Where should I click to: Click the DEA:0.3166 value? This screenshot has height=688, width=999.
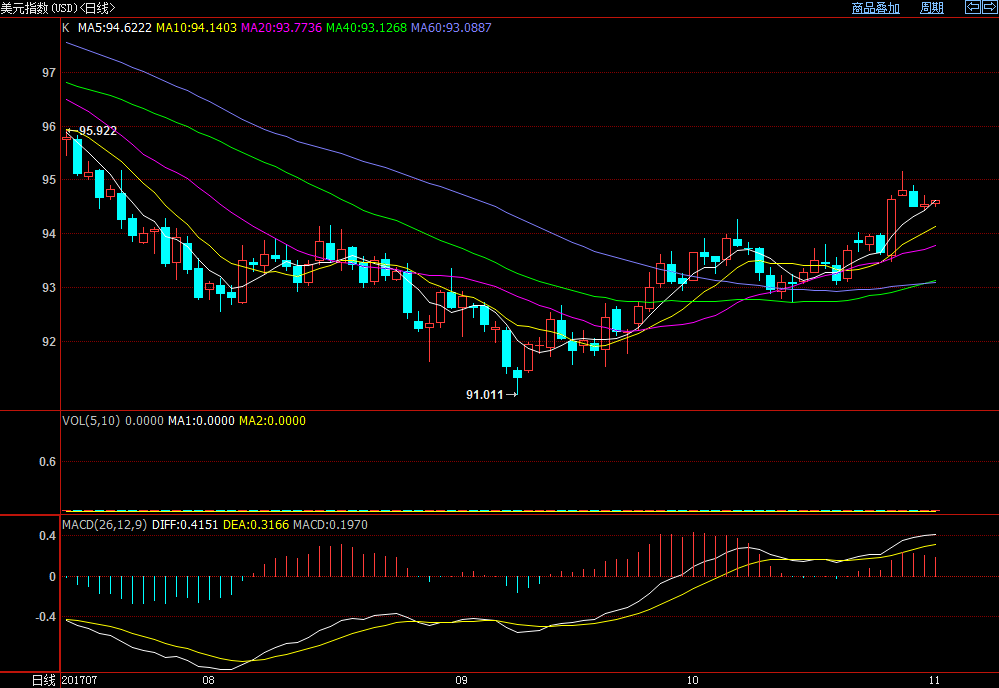tap(255, 524)
